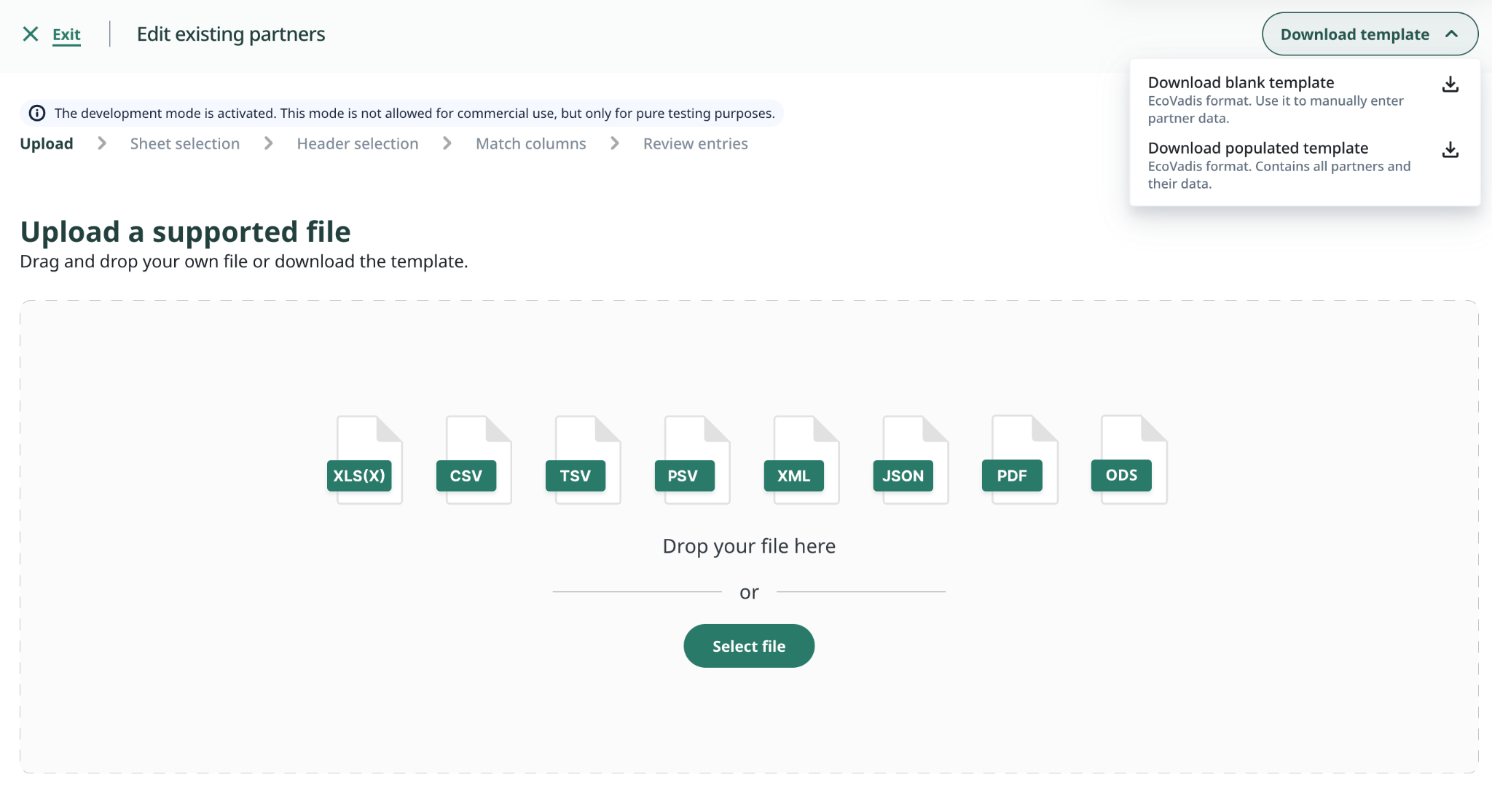1492x812 pixels.
Task: Click the 'Edit existing partners' title
Action: 231,34
